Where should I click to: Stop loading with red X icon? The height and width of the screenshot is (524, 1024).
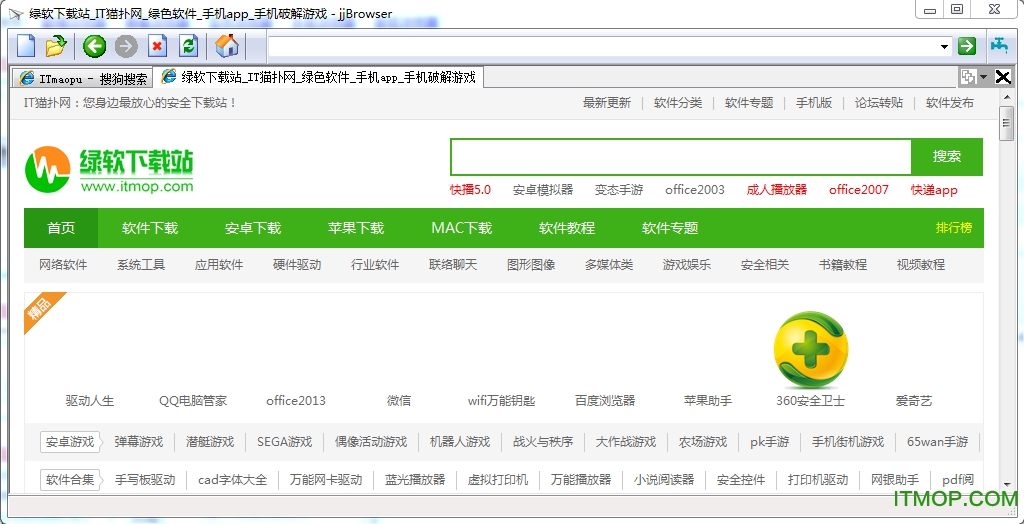[157, 46]
